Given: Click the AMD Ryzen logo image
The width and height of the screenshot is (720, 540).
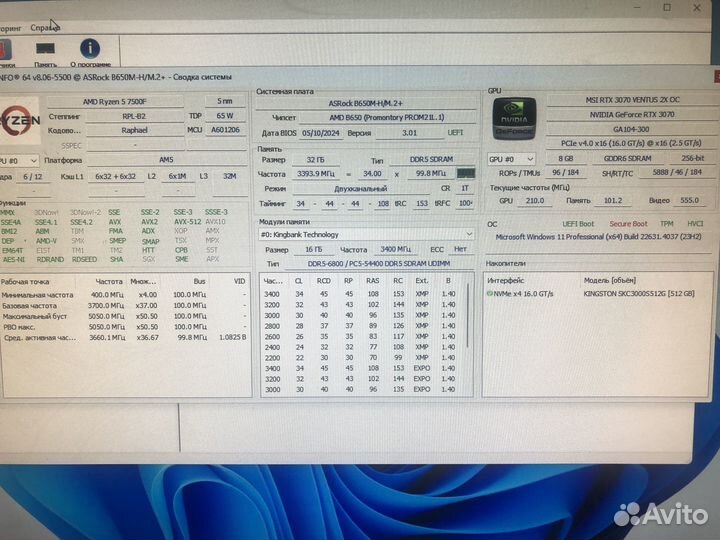Looking at the screenshot, I should click(x=20, y=120).
